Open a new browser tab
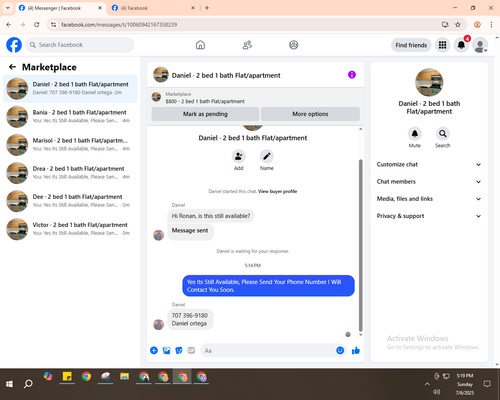 tap(207, 8)
